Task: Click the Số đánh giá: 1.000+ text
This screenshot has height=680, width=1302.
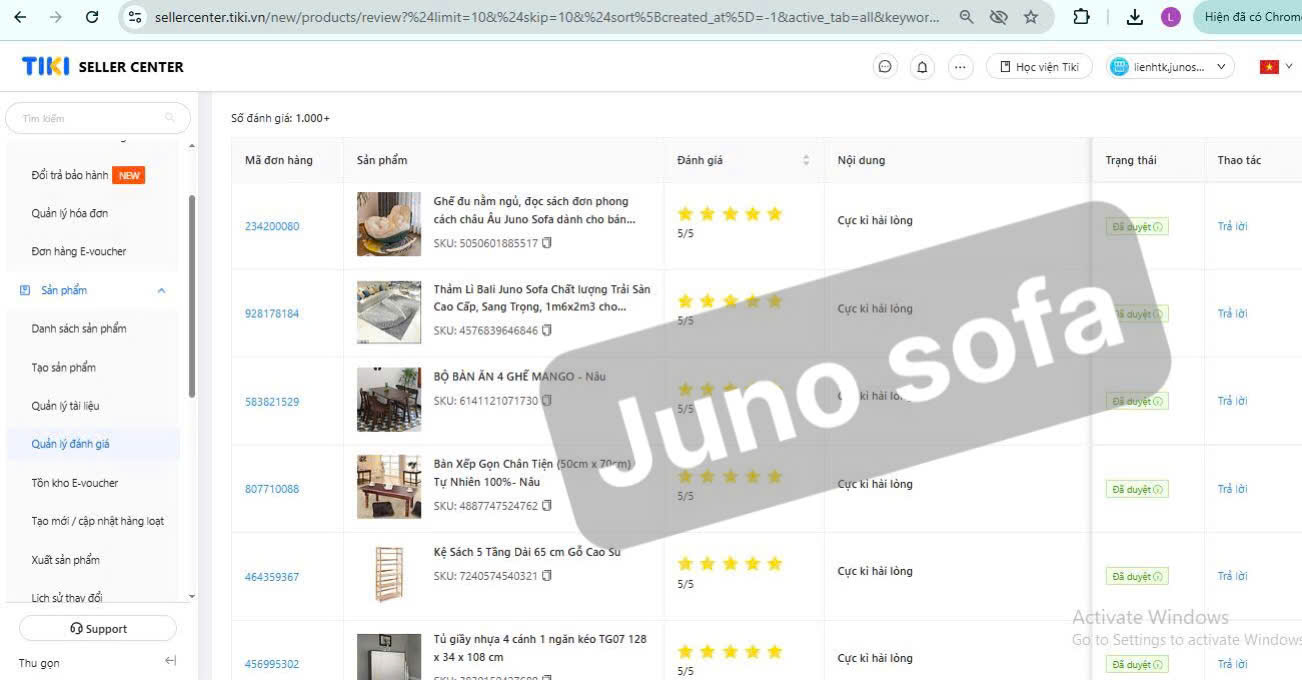Action: (280, 118)
